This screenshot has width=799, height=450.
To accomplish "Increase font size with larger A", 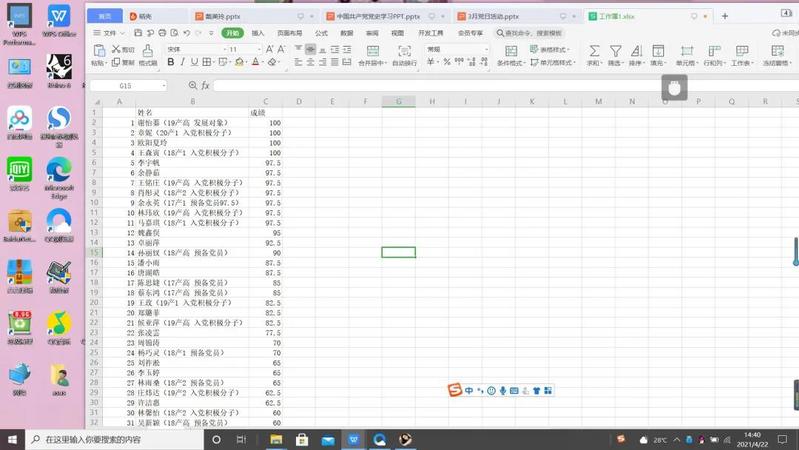I will point(270,49).
